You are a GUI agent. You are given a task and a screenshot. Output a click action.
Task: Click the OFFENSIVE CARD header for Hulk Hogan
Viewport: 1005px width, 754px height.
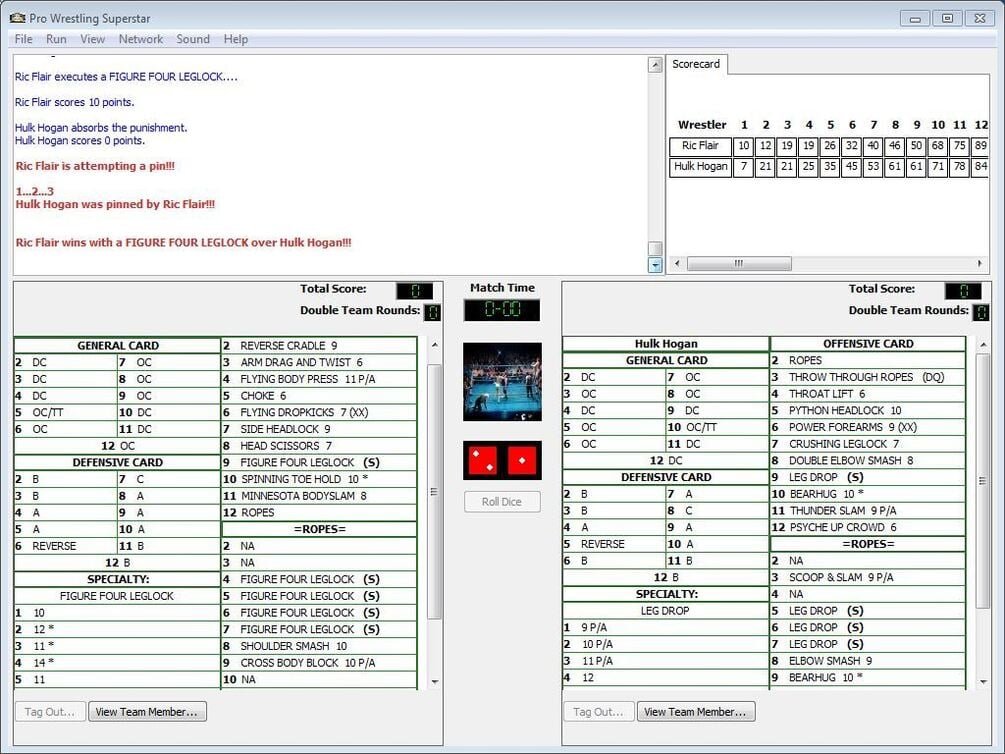[868, 344]
